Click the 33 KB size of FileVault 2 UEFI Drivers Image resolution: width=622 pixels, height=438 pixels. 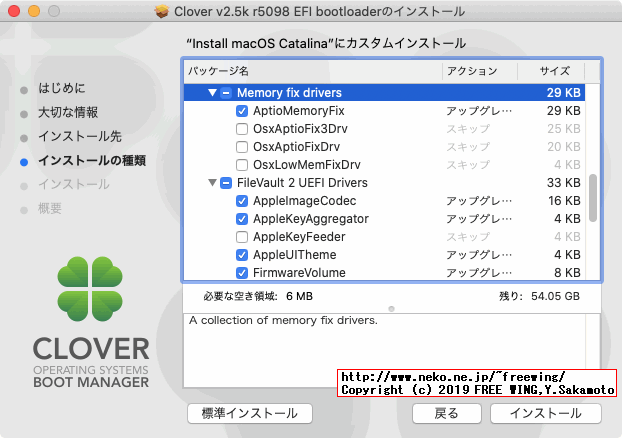coord(564,183)
